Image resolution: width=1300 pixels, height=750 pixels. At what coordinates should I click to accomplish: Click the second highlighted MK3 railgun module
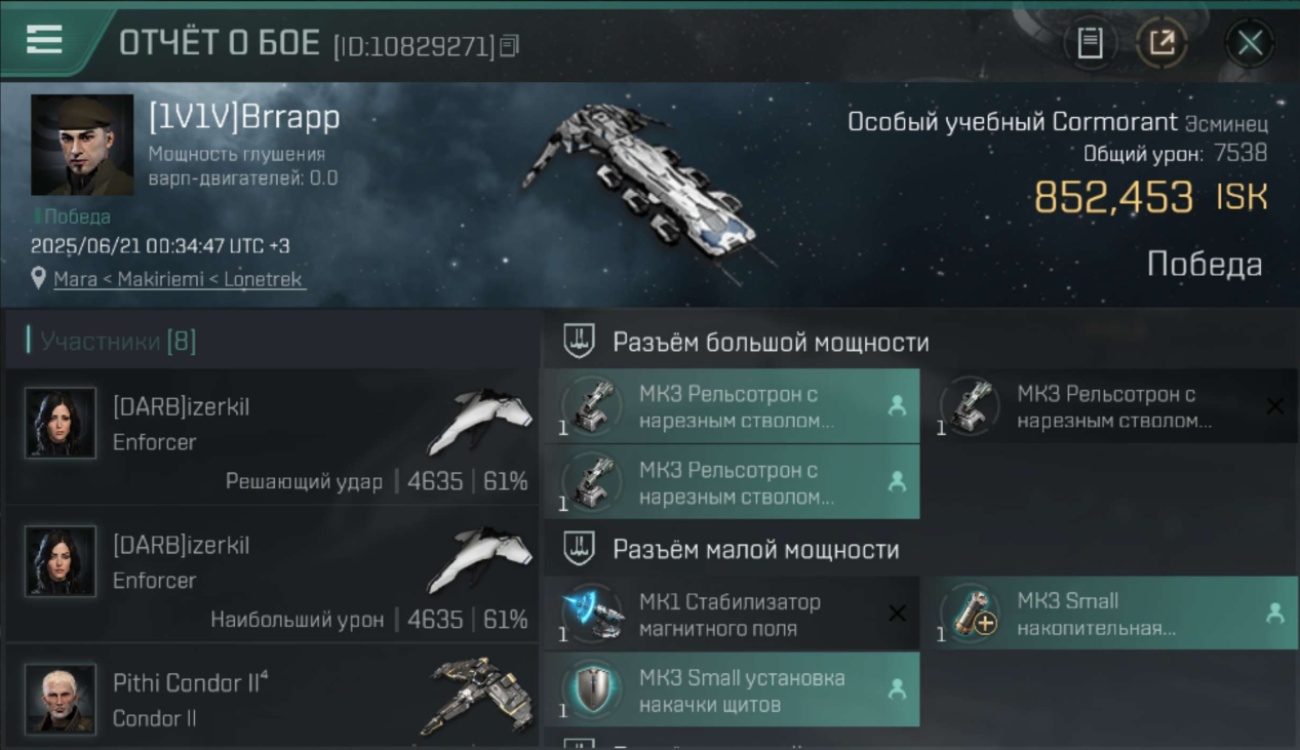[731, 483]
